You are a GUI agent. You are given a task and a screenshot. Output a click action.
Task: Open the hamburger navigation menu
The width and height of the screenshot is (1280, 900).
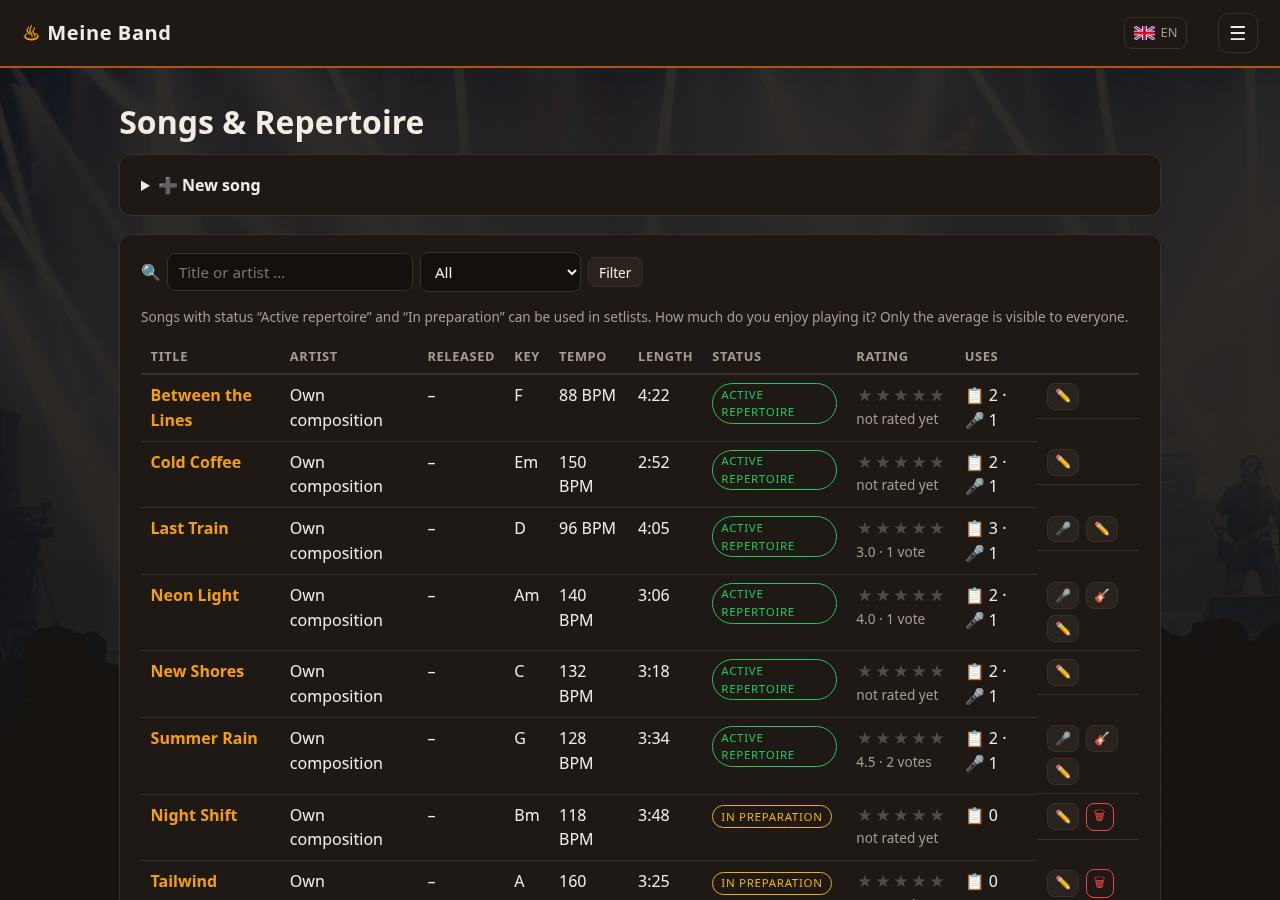(1238, 33)
